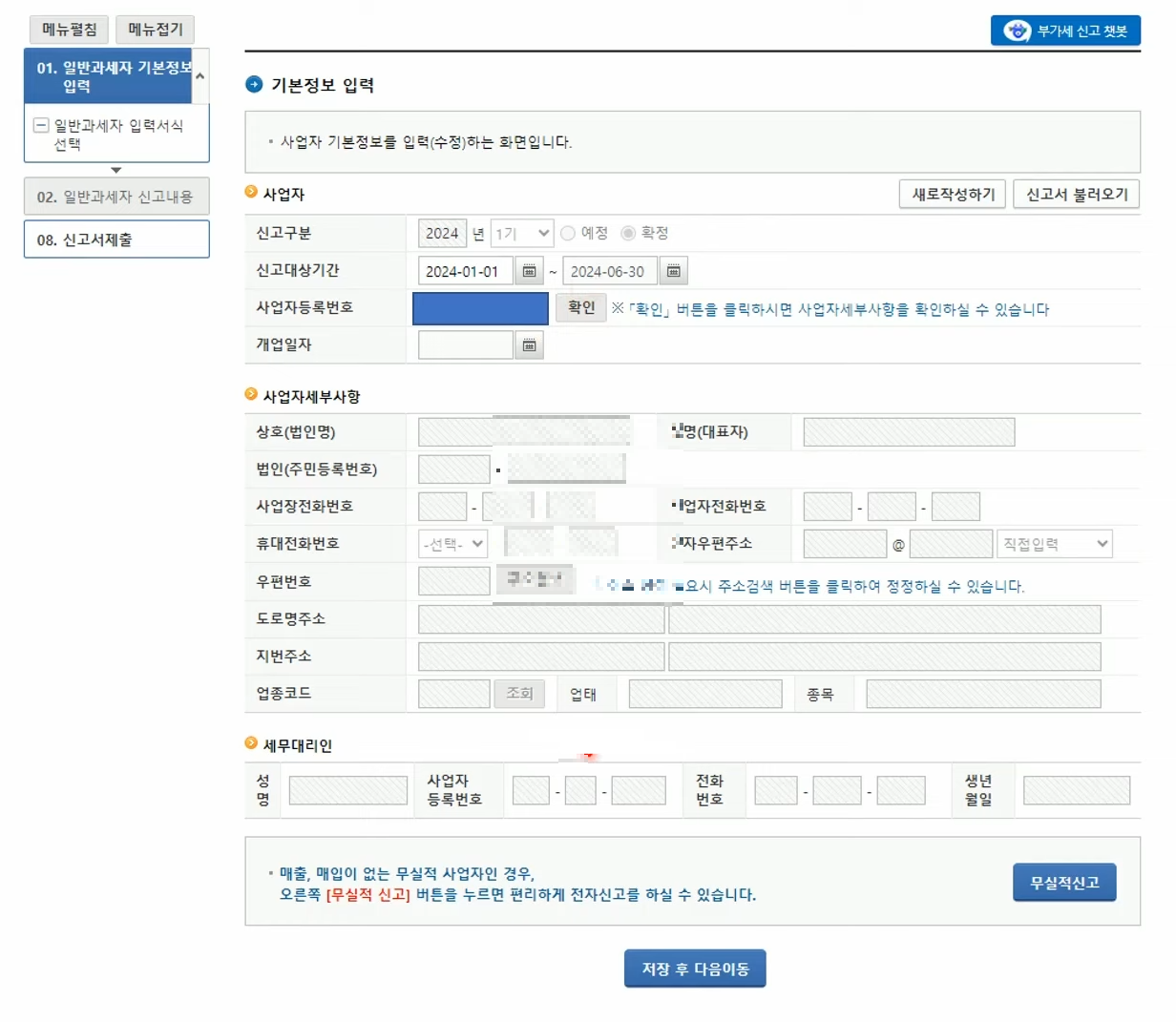This screenshot has height=1022, width=1176.
Task: Select the 예정 radio button
Action: [x=568, y=232]
